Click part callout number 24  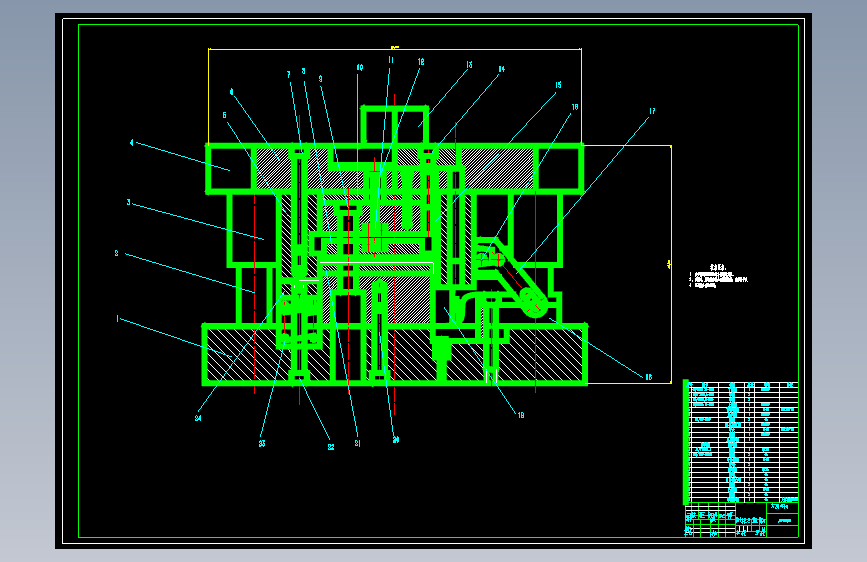[x=198, y=418]
